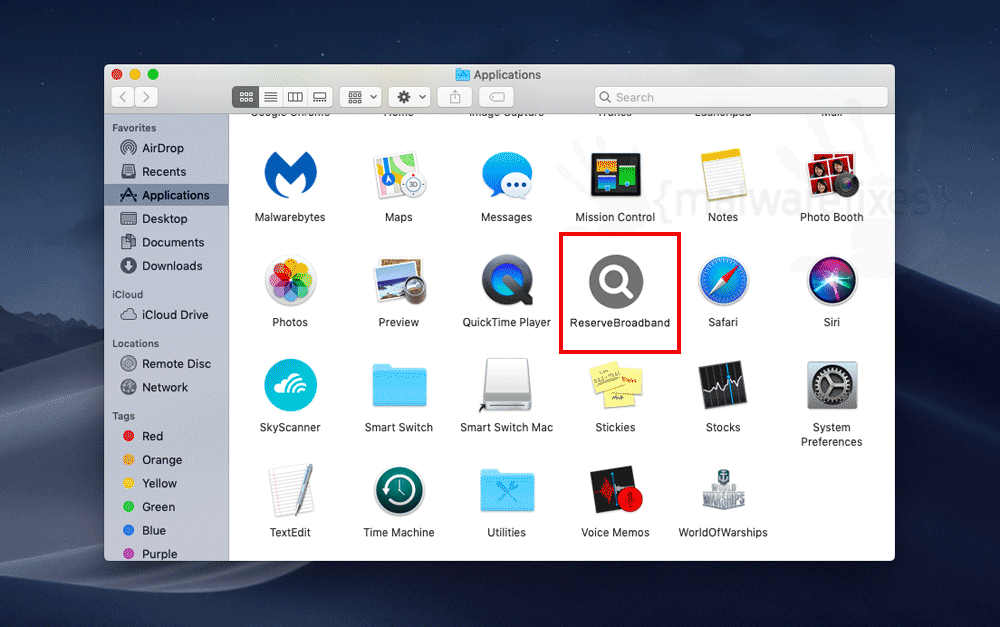Click the Share toolbar button
The height and width of the screenshot is (627, 1000).
click(455, 97)
